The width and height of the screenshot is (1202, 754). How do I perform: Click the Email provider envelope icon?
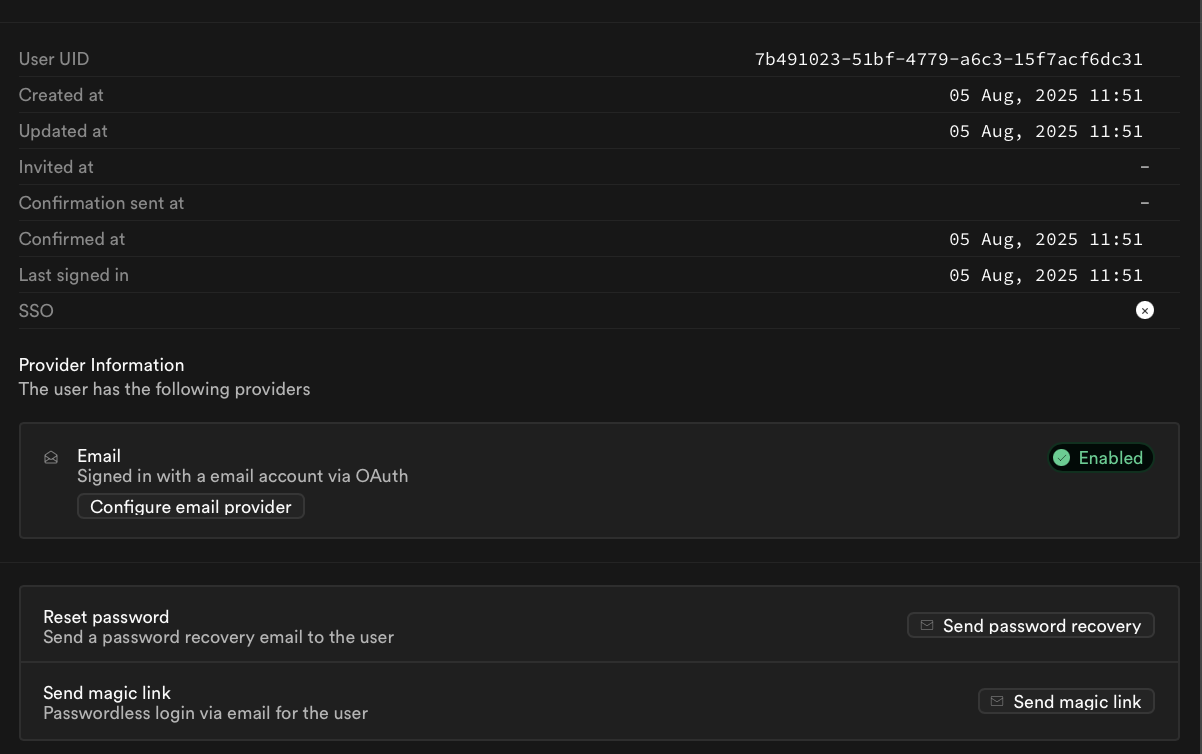point(51,458)
